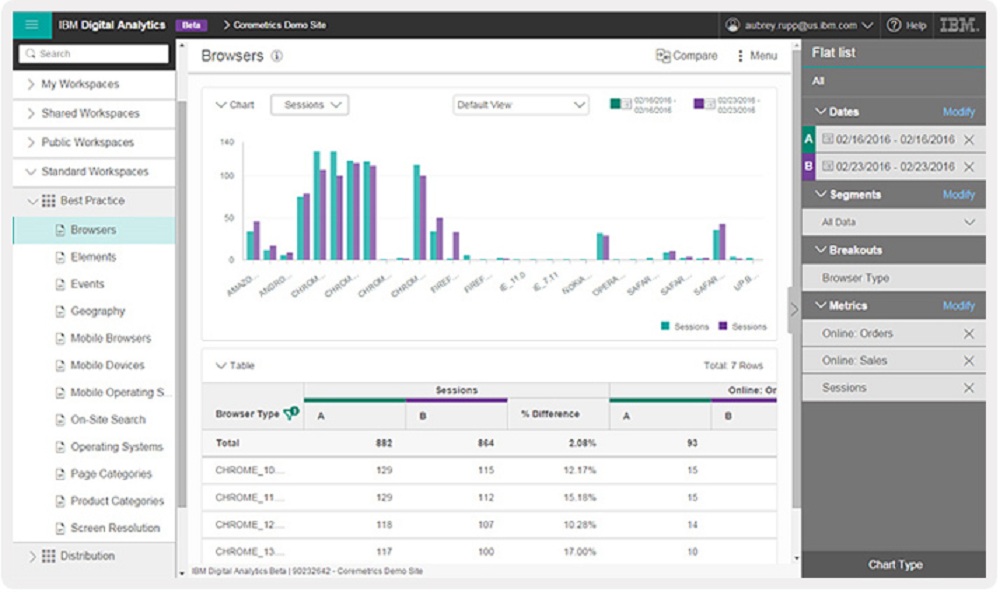Remove date range A 02/16/2016

[x=969, y=140]
